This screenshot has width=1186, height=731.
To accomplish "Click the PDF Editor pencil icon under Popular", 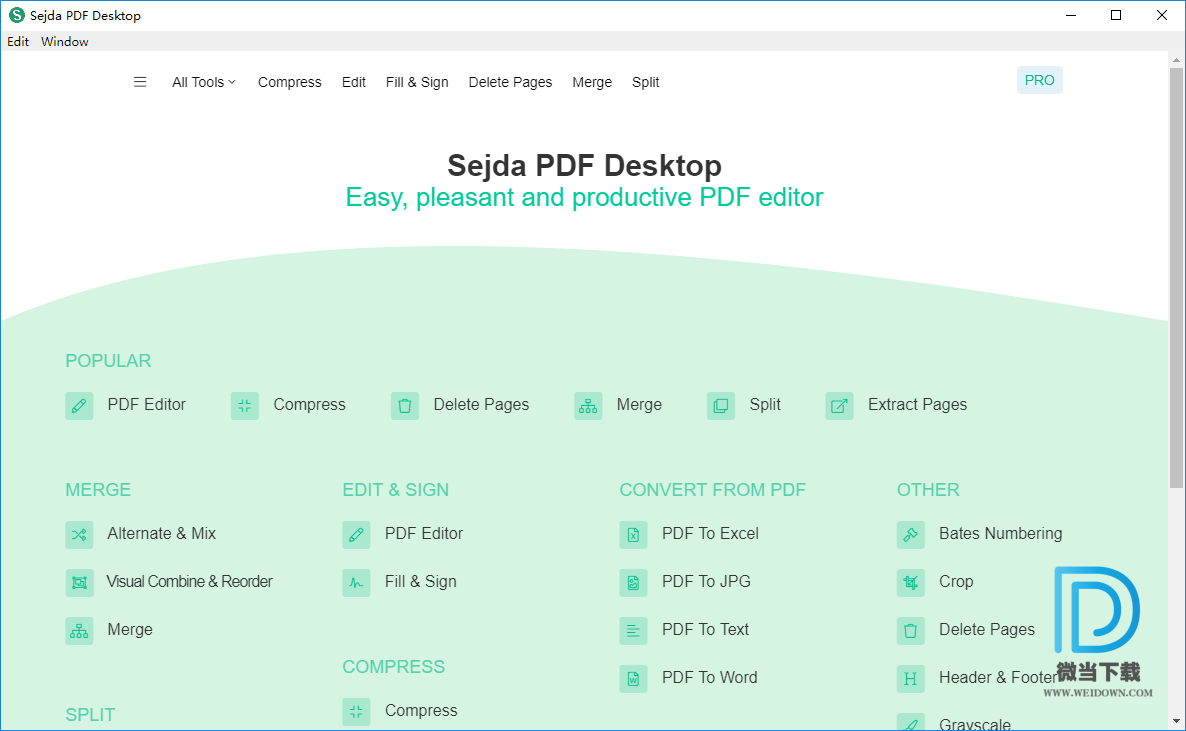I will pyautogui.click(x=79, y=406).
